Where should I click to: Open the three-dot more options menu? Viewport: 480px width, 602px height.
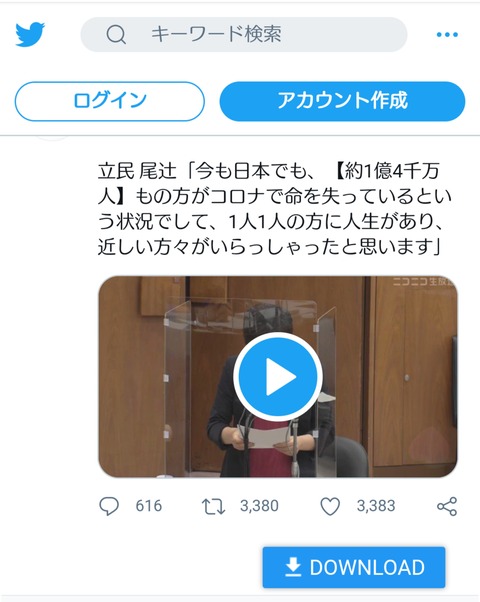tap(447, 35)
